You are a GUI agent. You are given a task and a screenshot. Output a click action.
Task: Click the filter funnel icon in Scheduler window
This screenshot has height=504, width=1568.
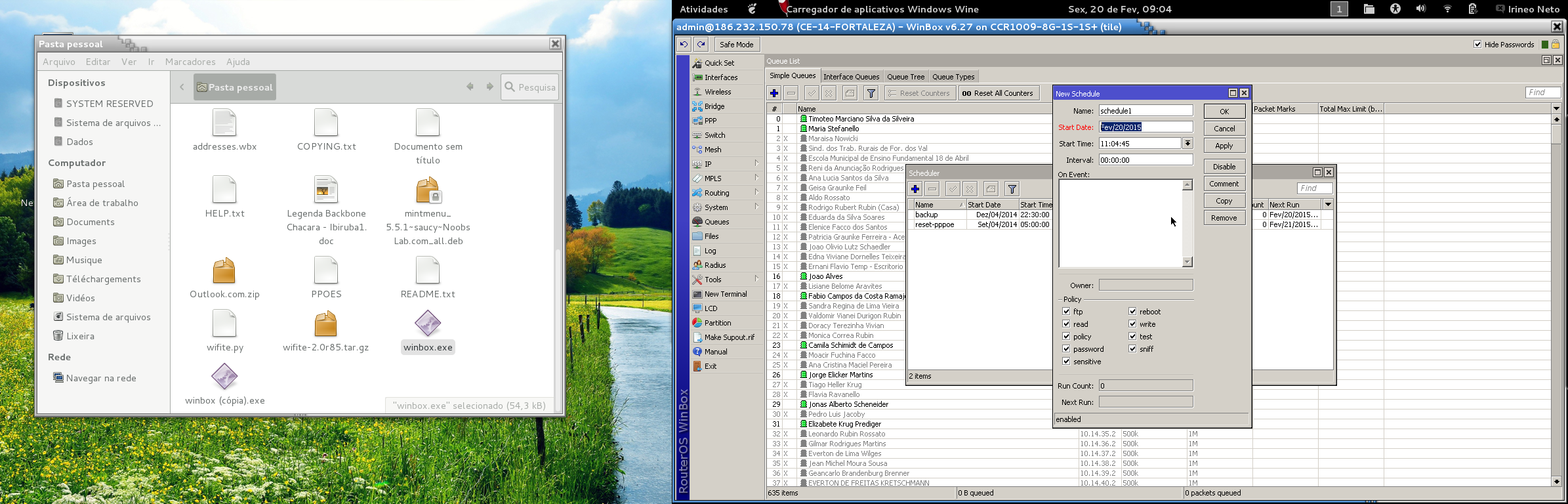(1012, 190)
